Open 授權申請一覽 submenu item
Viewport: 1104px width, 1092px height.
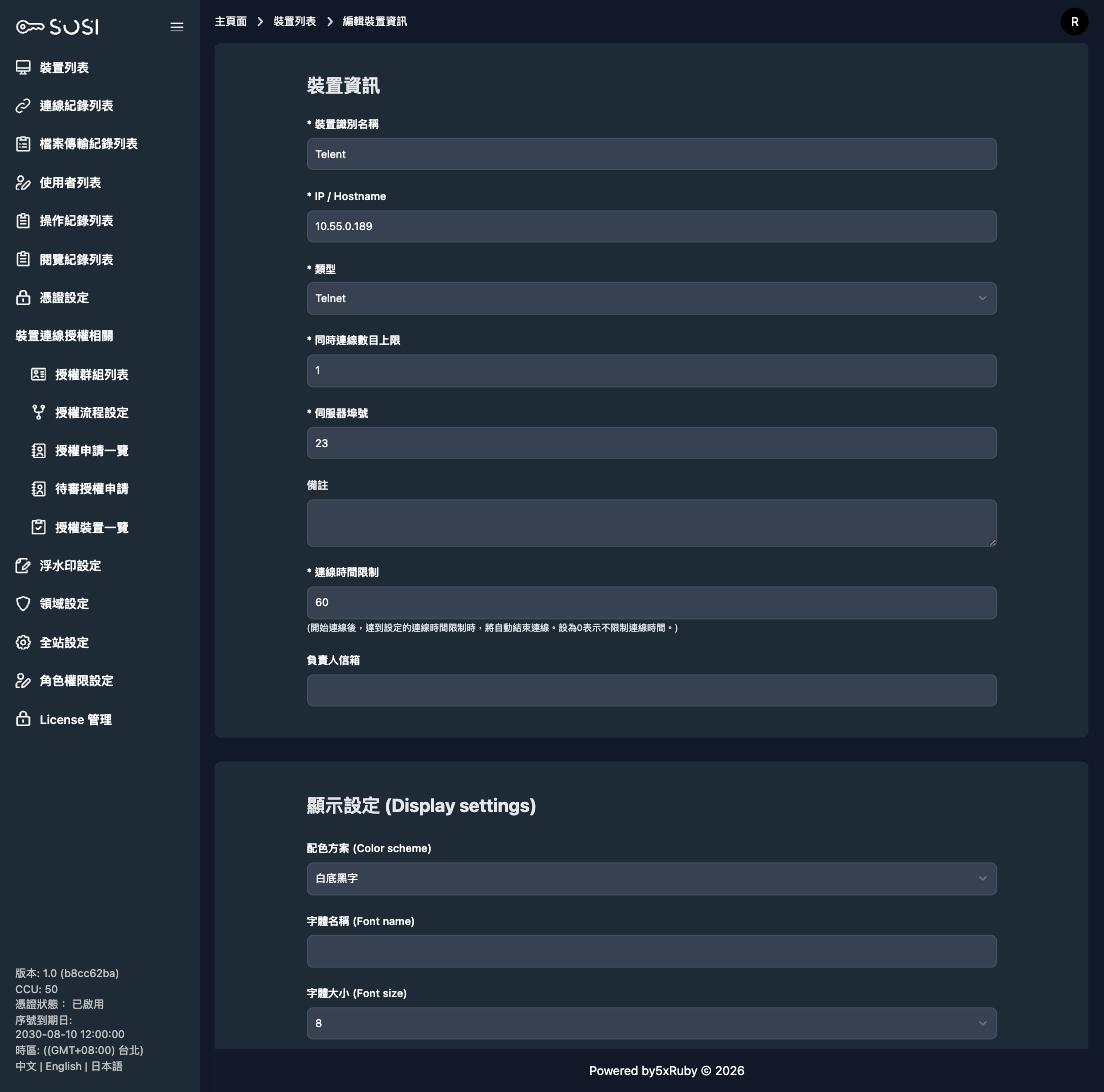pyautogui.click(x=92, y=451)
